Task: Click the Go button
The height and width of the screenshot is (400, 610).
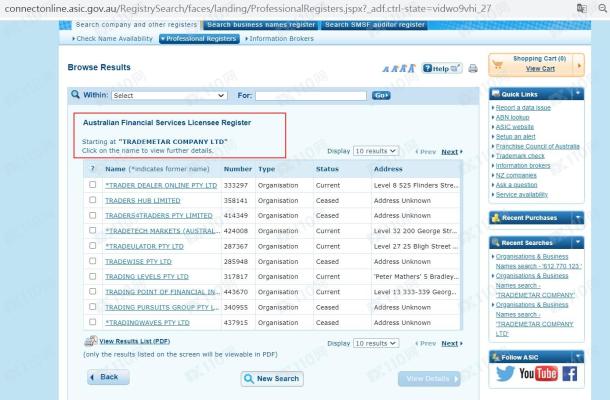Action: pyautogui.click(x=381, y=95)
